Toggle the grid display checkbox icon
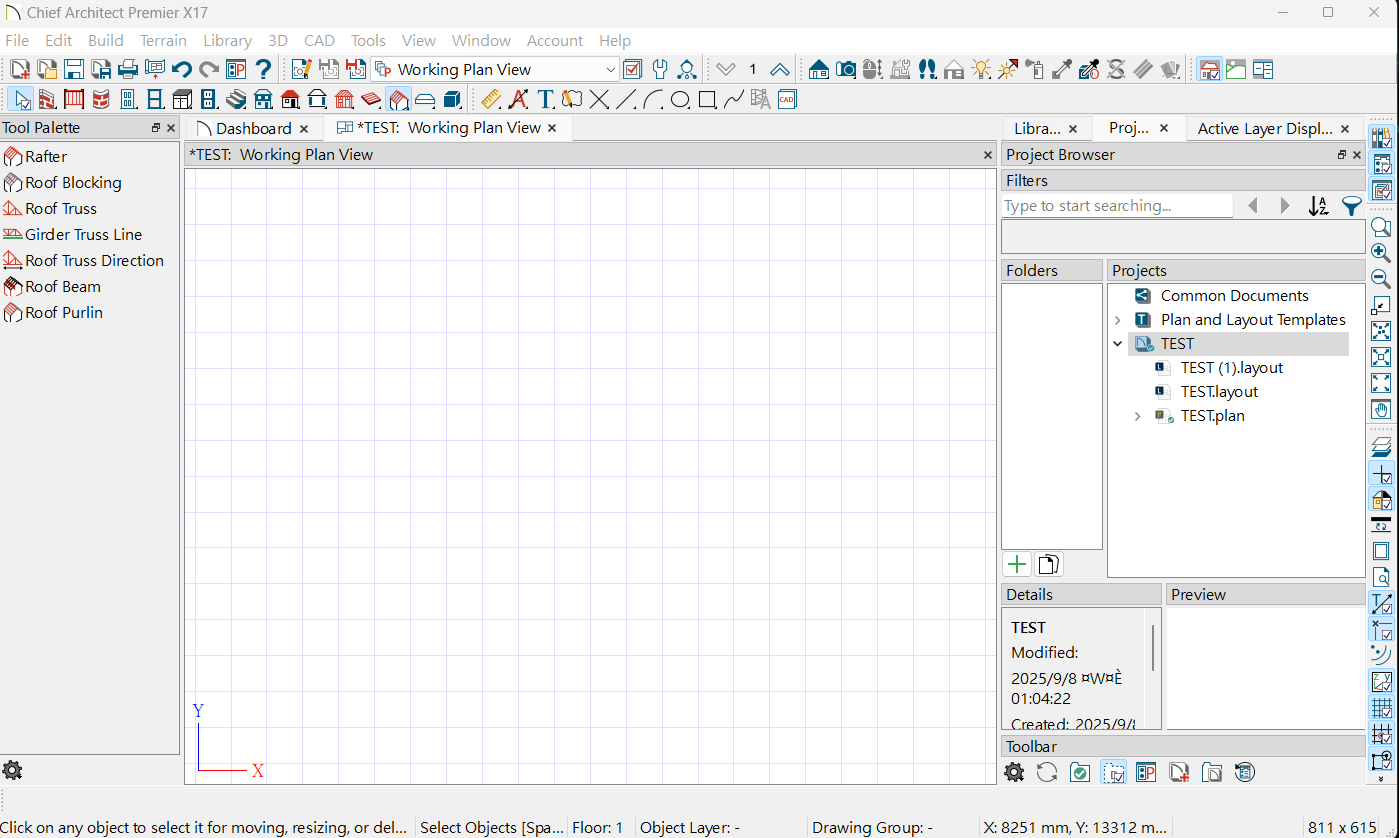 [x=1381, y=708]
